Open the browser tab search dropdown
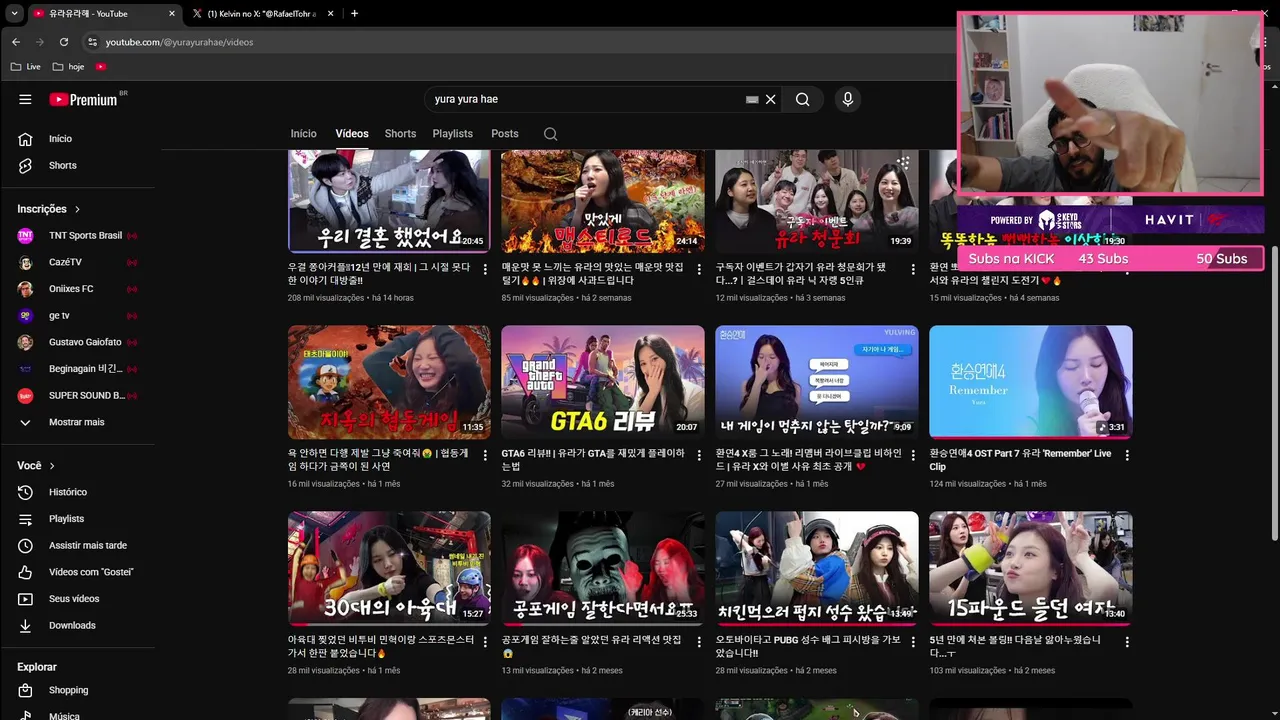 click(x=14, y=14)
